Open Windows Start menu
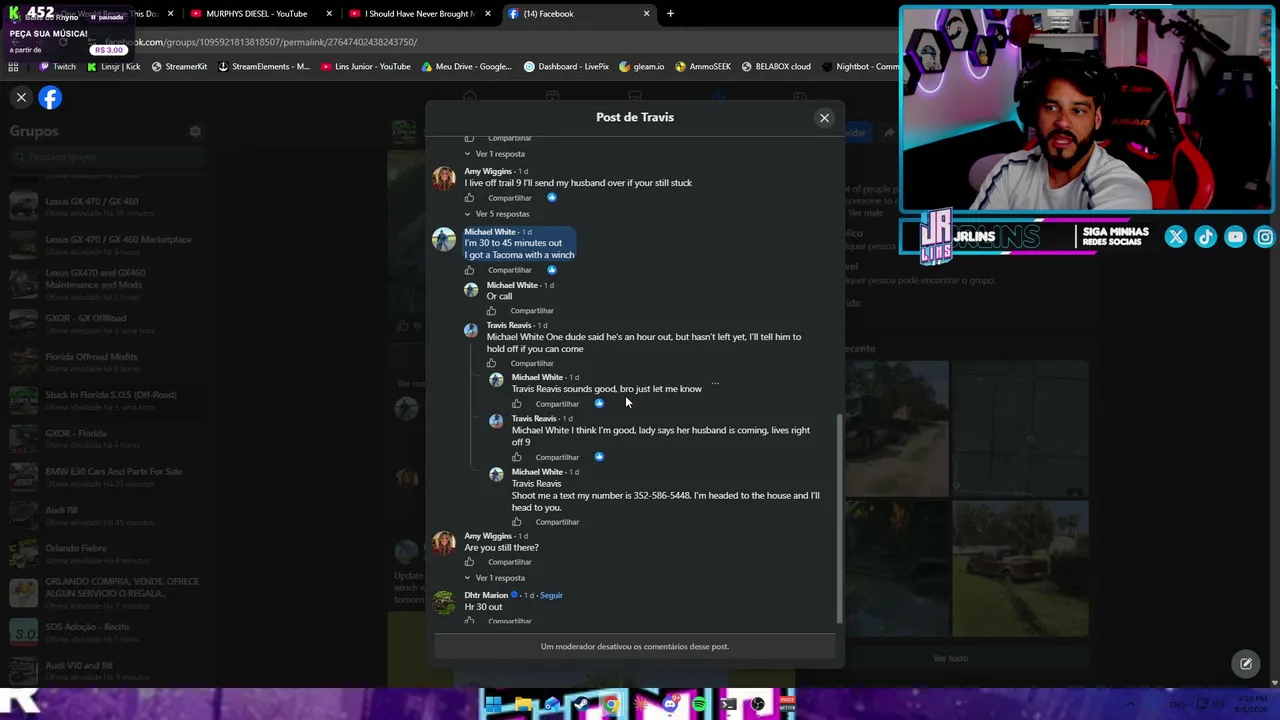Viewport: 1280px width, 720px height. click(493, 704)
